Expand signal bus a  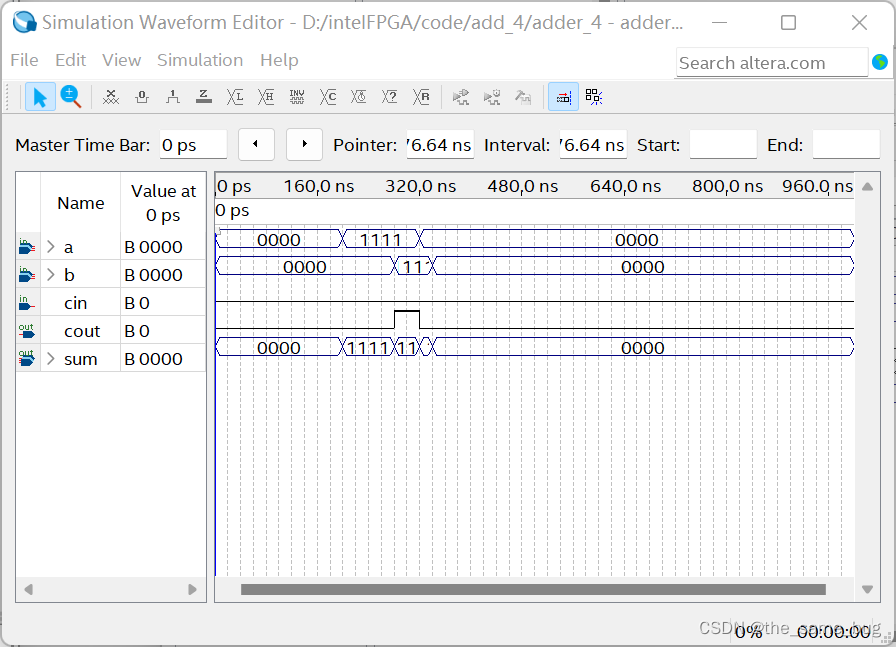pos(51,247)
